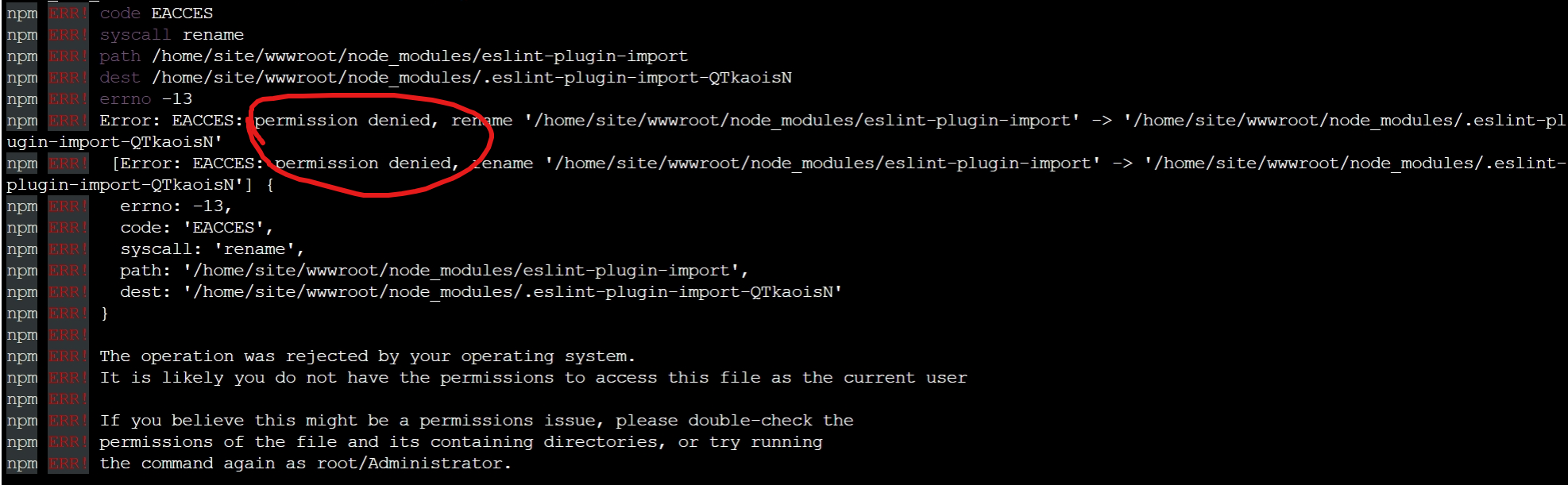
Task: Click the words 'current user' in the message
Action: [x=905, y=378]
